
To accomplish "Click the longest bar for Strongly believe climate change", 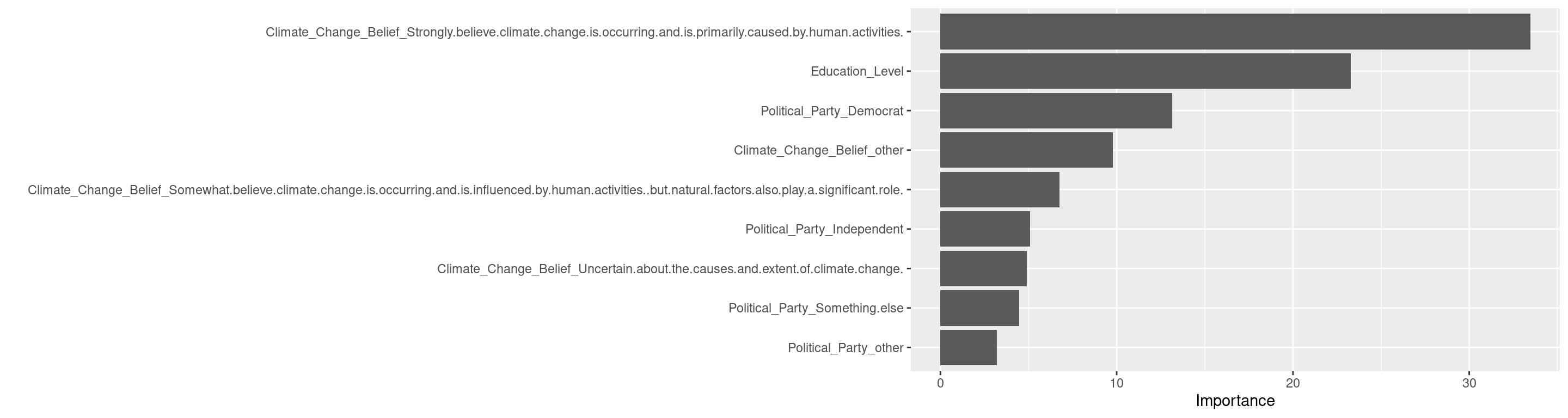I will point(1234,32).
